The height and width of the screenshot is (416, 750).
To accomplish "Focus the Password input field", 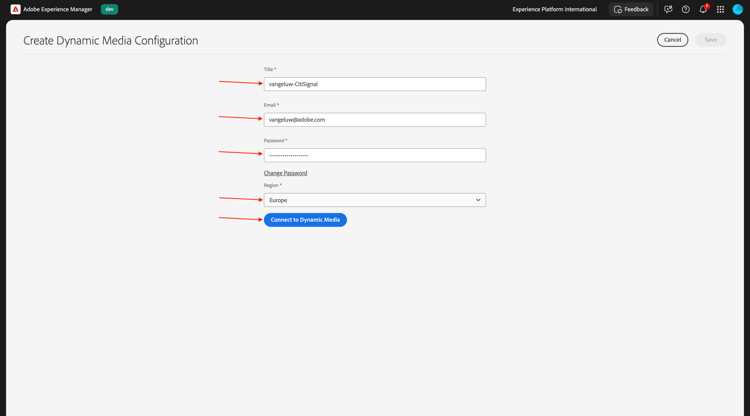I will [x=375, y=155].
